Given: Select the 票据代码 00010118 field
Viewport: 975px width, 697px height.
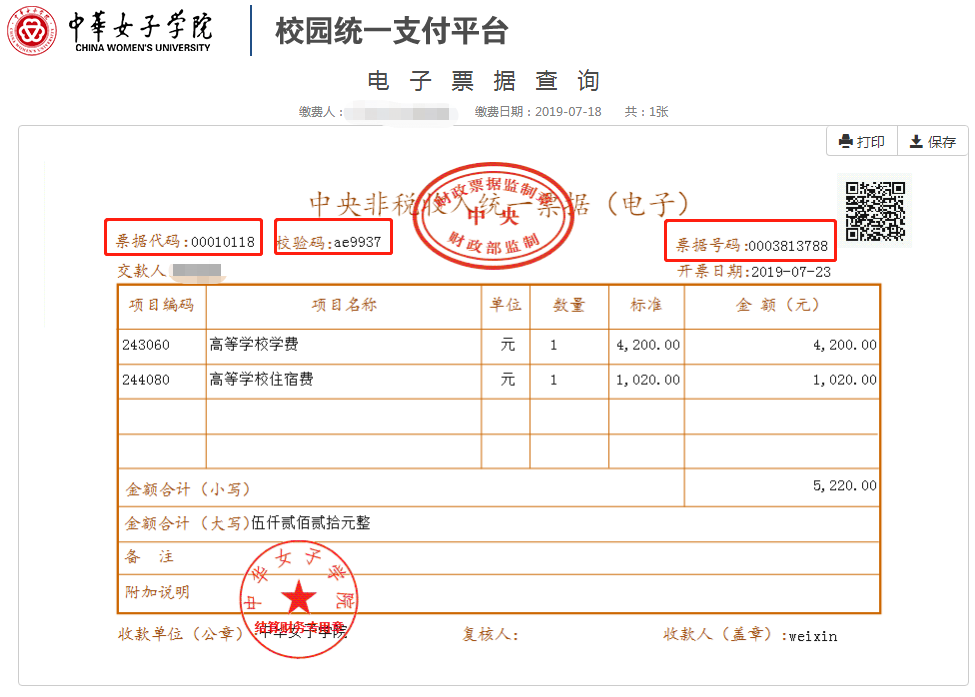Looking at the screenshot, I should coord(184,241).
